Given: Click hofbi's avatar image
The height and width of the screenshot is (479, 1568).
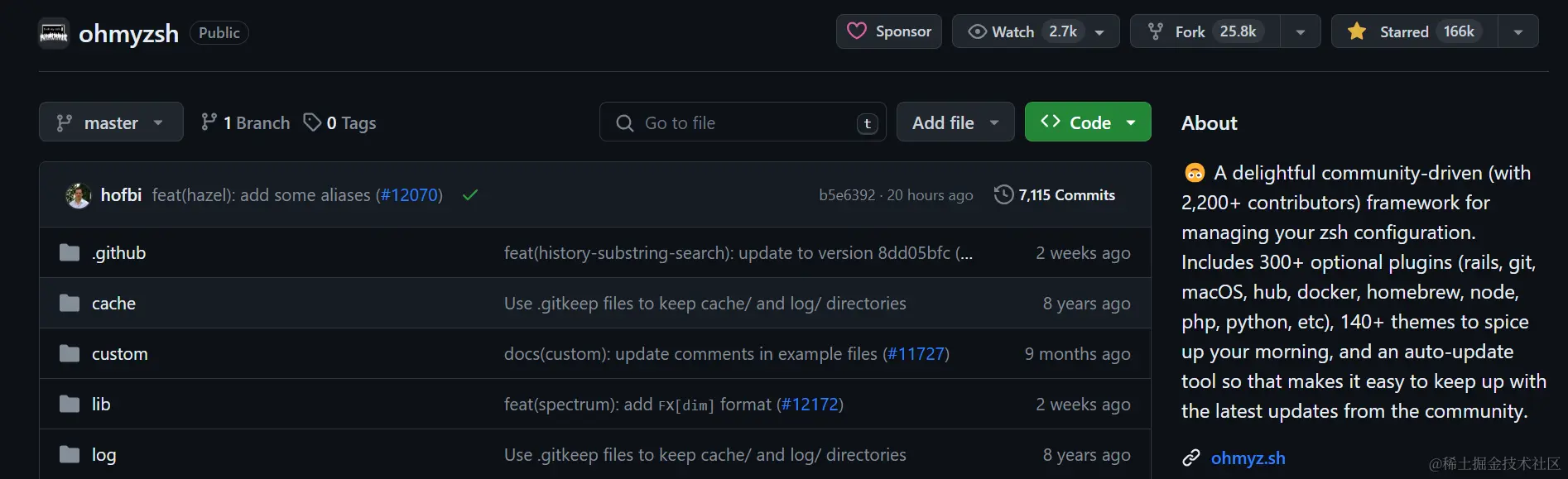Looking at the screenshot, I should pyautogui.click(x=79, y=195).
